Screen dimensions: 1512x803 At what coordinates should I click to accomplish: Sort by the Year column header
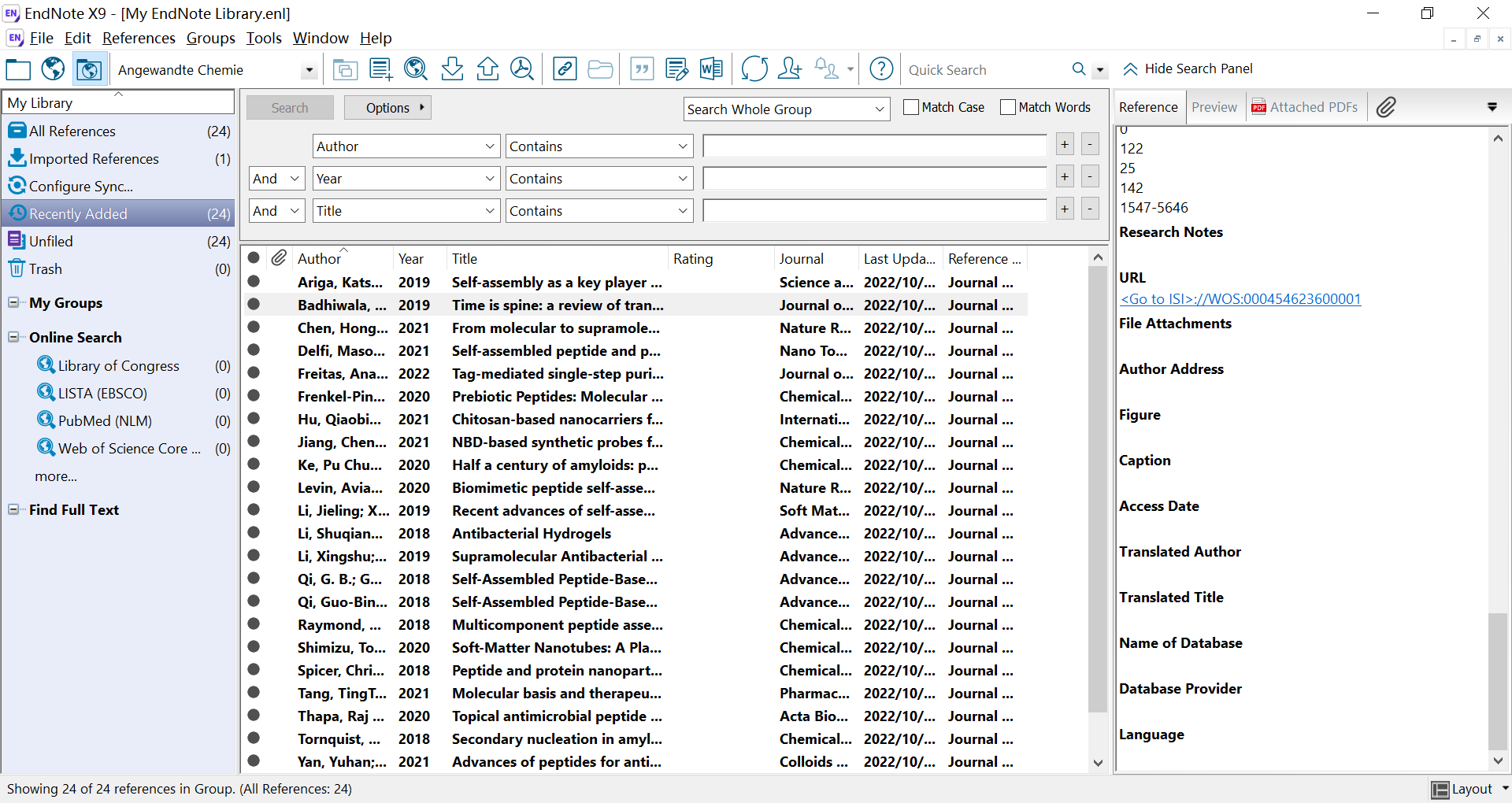coord(411,259)
